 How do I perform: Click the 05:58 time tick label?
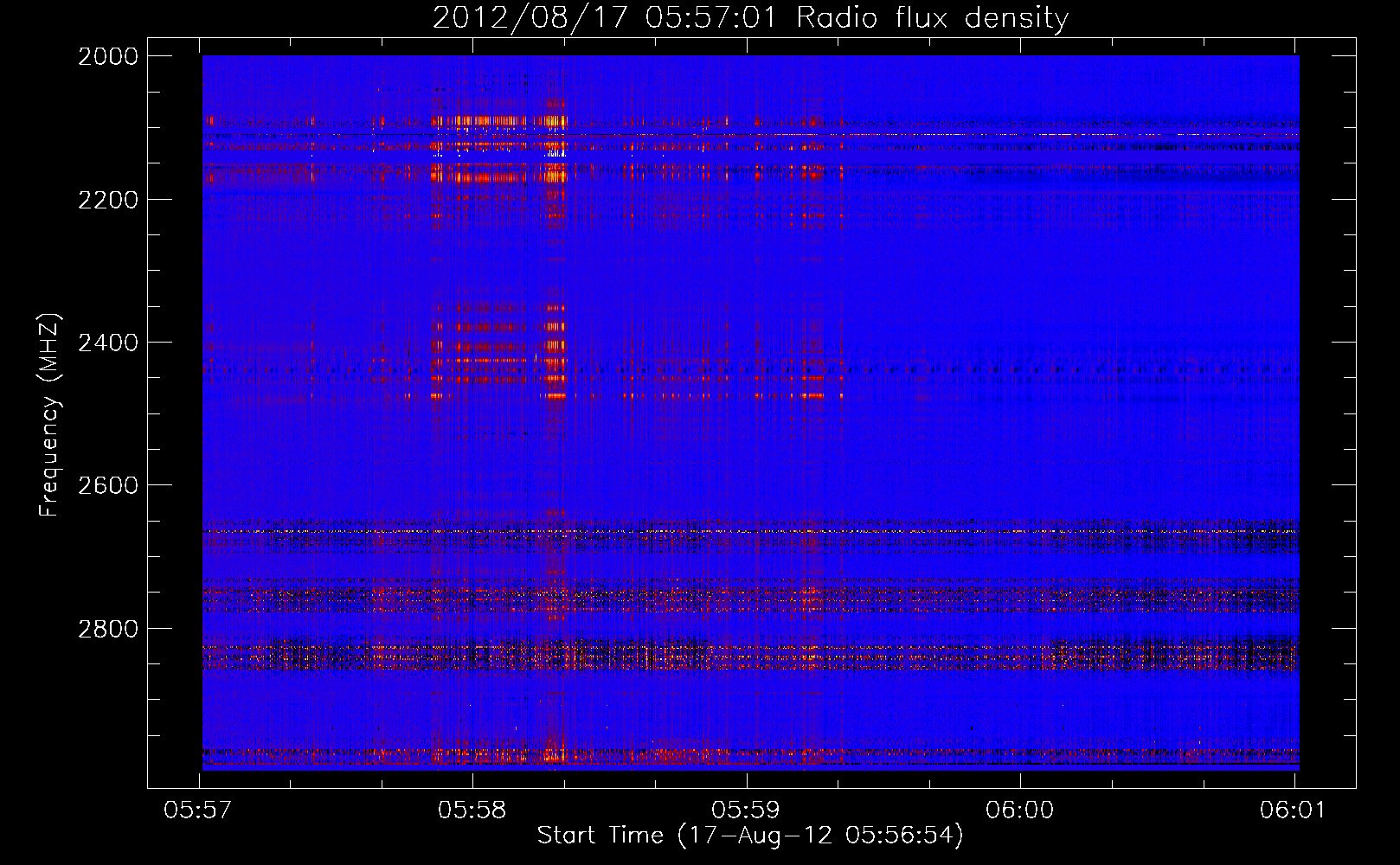click(x=472, y=810)
